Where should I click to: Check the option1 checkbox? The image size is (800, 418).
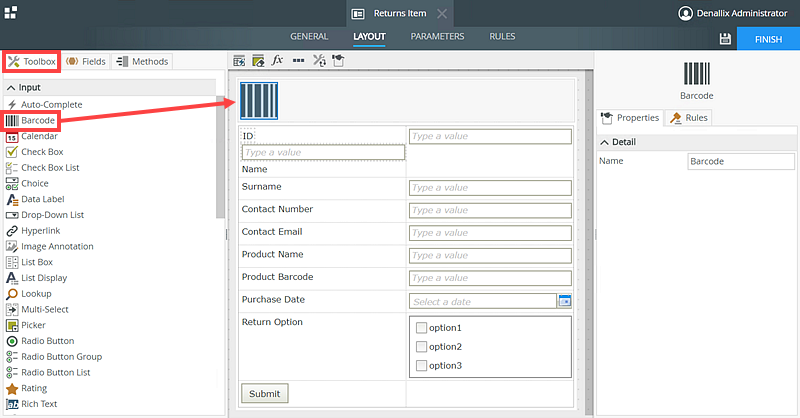421,328
